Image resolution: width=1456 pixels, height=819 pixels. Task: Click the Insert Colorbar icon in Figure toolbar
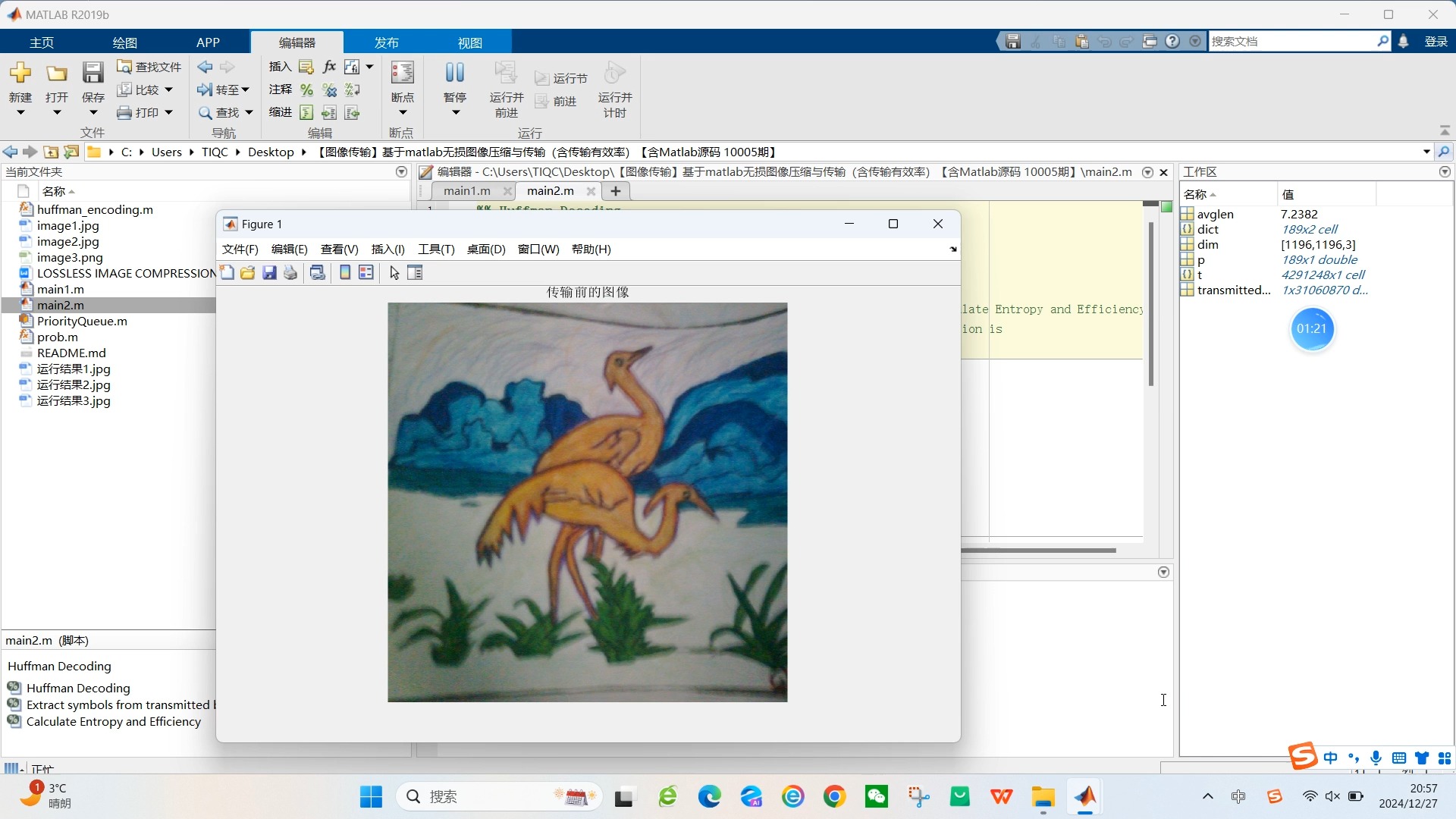345,273
